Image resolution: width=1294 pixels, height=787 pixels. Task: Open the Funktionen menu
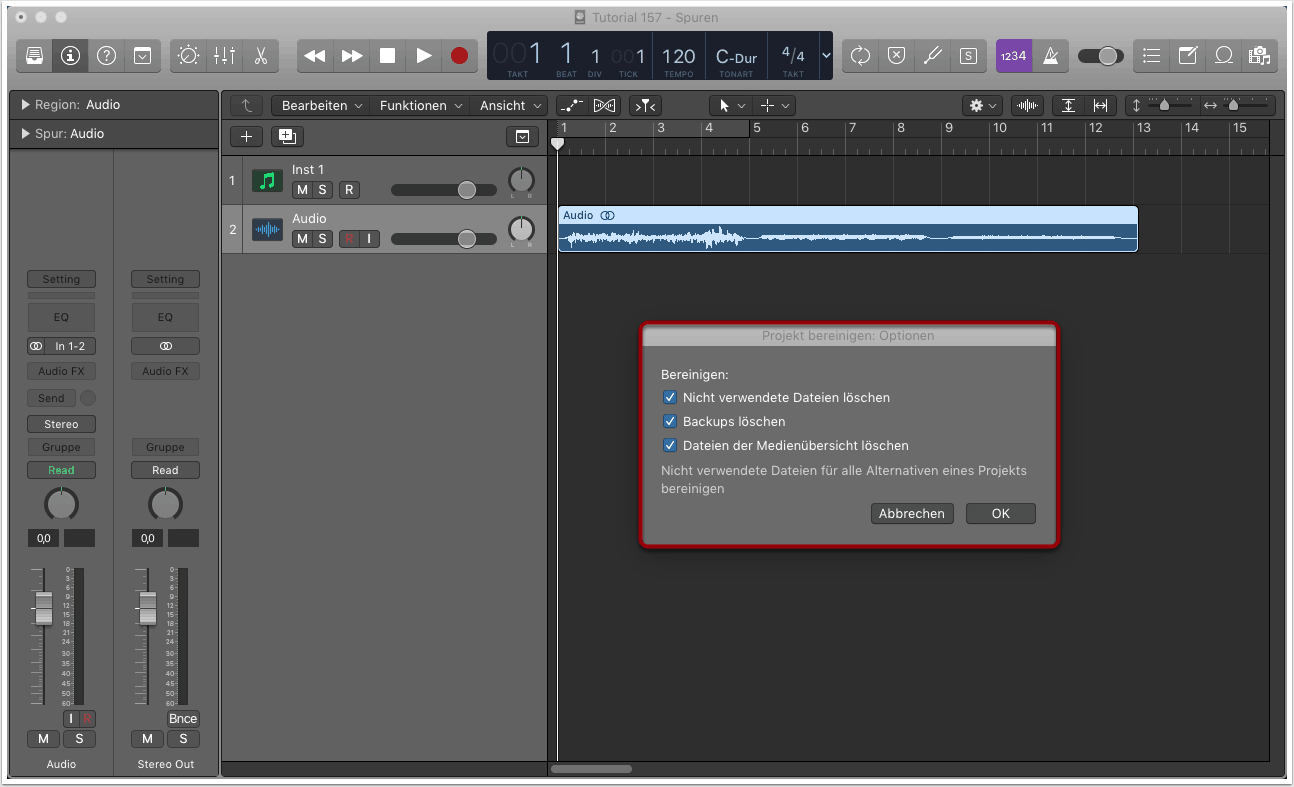420,106
